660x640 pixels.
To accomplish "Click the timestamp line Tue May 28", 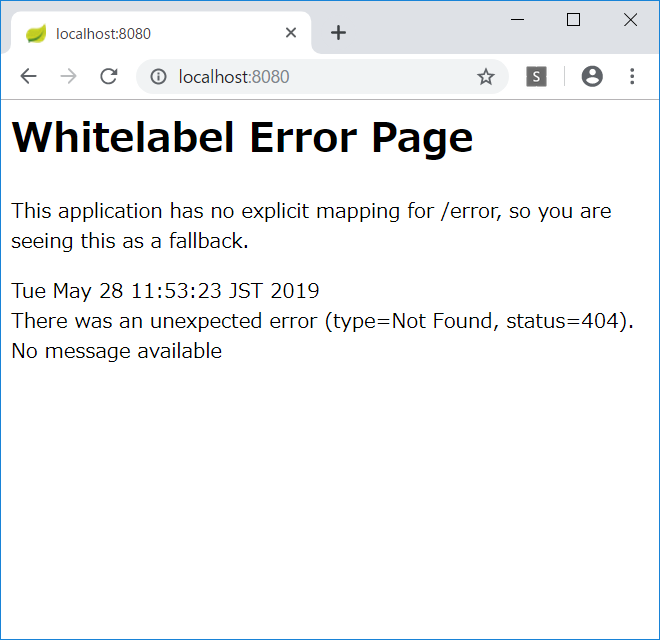I will click(x=165, y=291).
